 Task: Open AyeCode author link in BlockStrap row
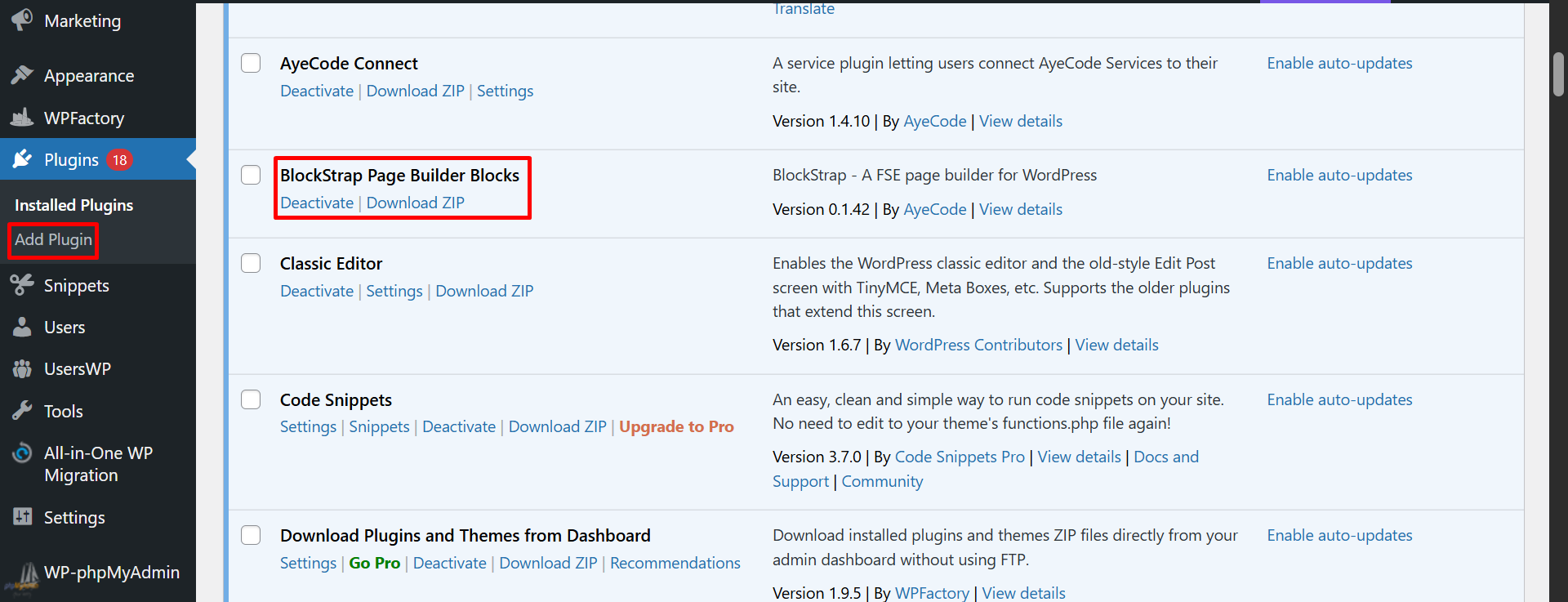(x=934, y=209)
